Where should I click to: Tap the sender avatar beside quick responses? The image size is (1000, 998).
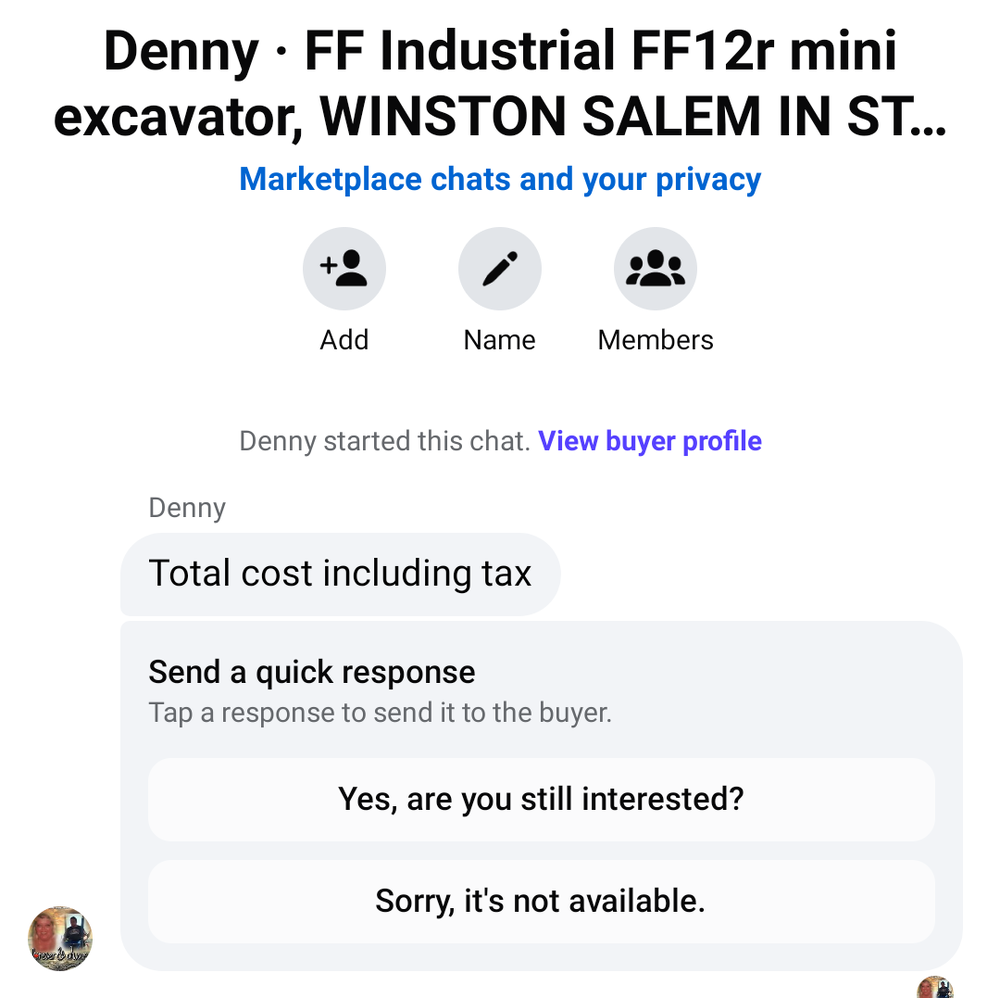point(60,940)
